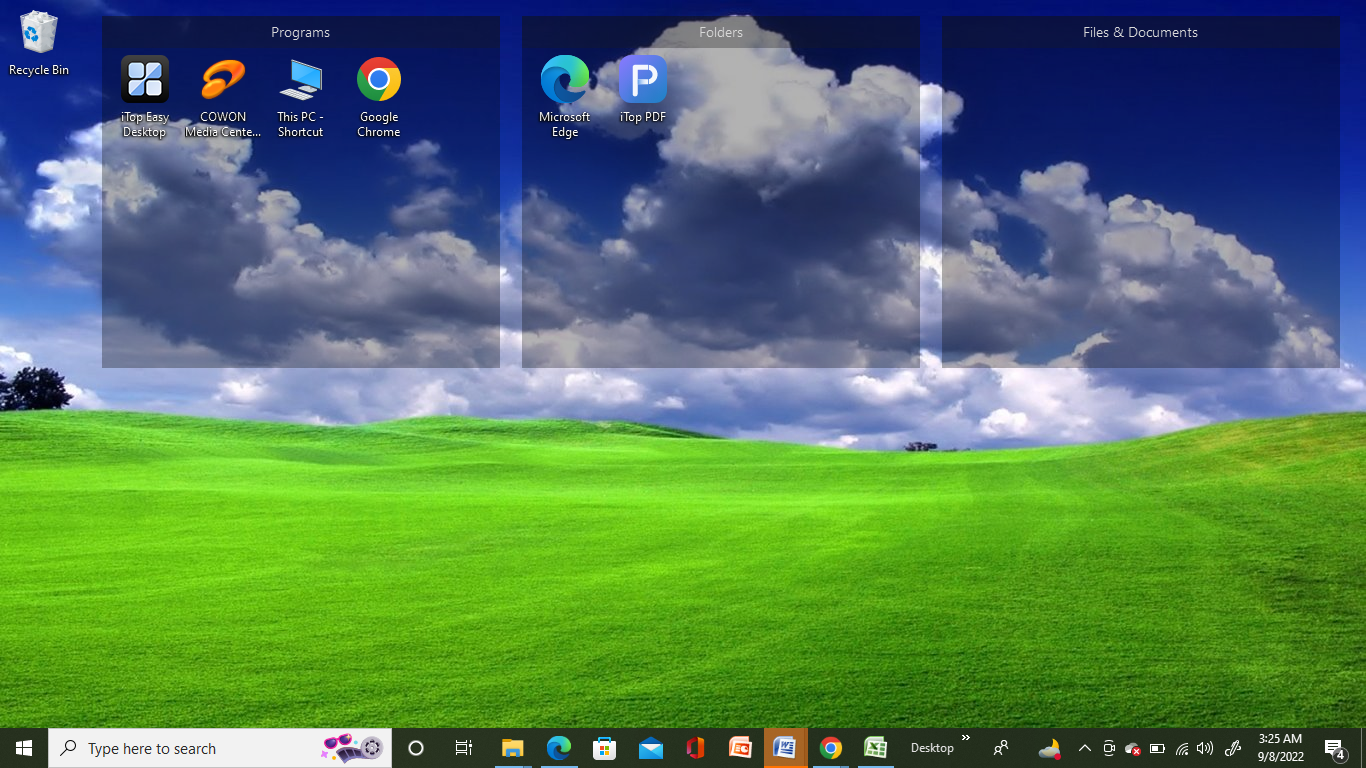The height and width of the screenshot is (768, 1366).
Task: Click the Programs box title
Action: click(x=300, y=32)
